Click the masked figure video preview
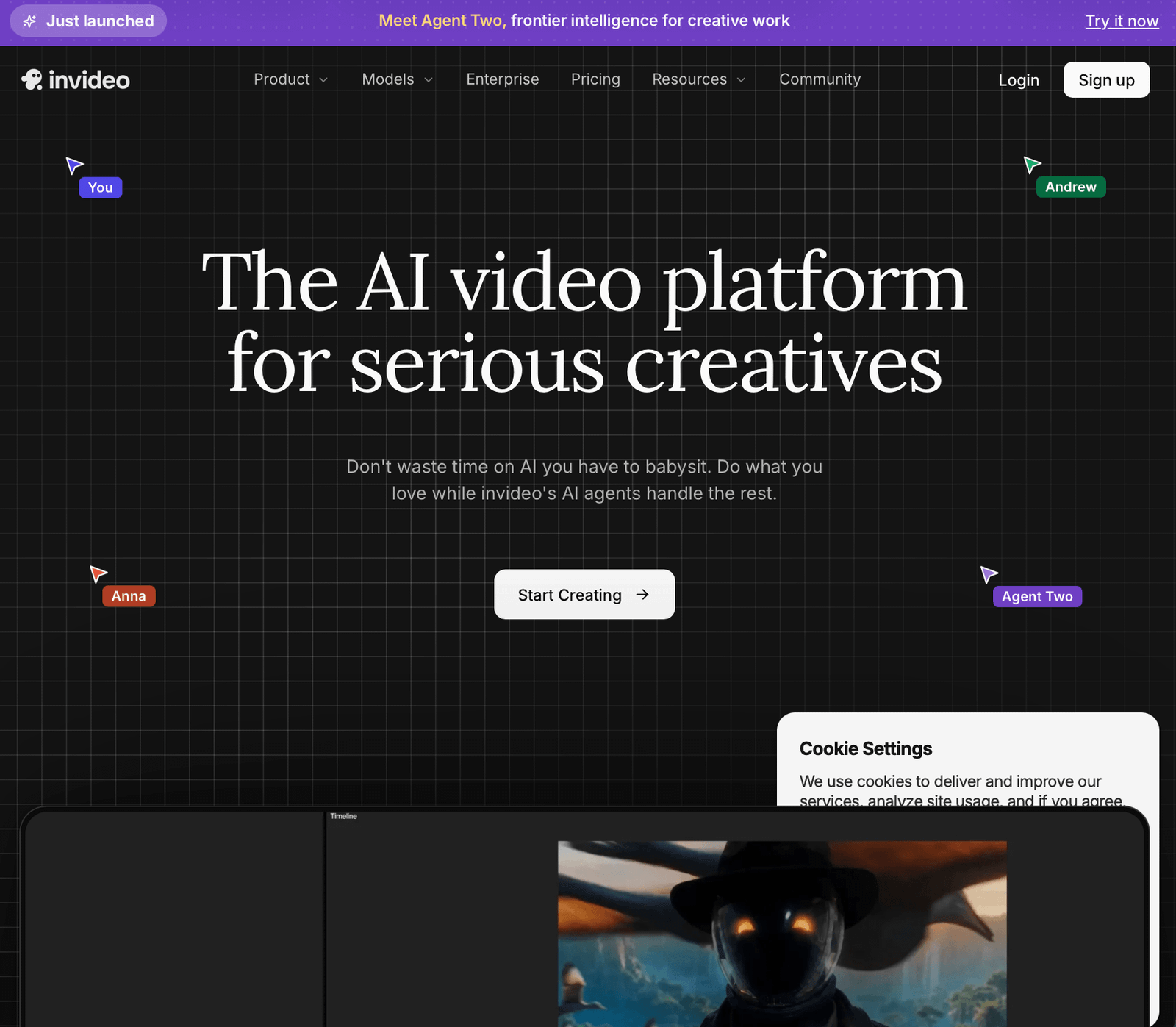 [782, 934]
